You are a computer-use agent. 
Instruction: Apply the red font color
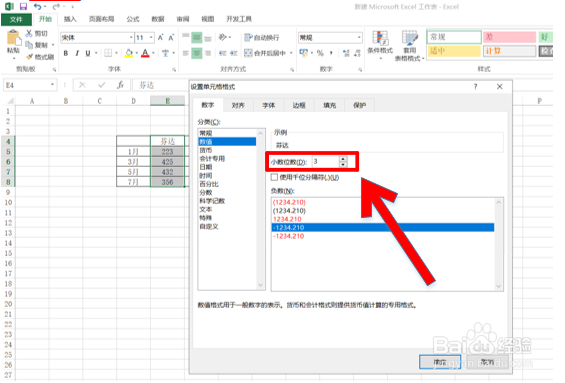click(x=145, y=53)
